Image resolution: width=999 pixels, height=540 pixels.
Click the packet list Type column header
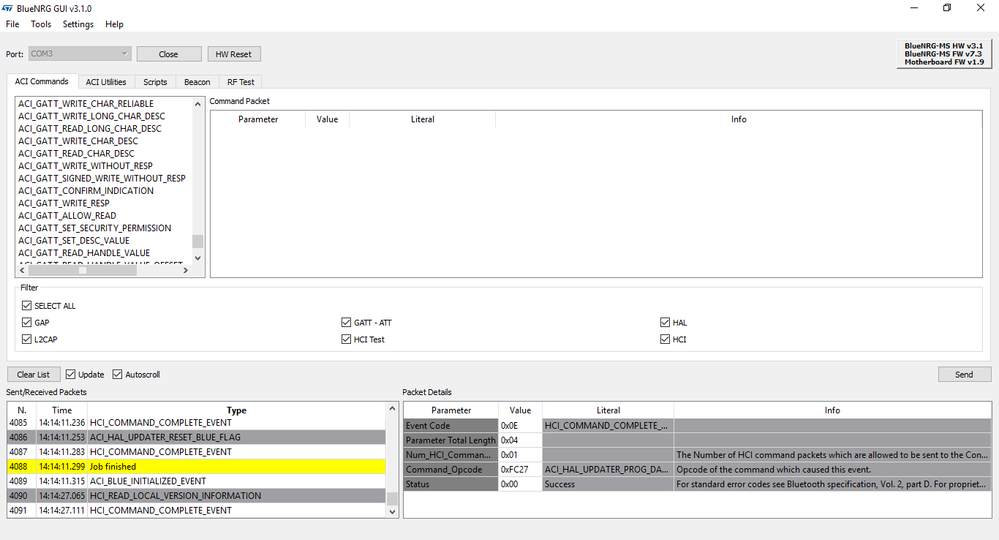pos(236,410)
